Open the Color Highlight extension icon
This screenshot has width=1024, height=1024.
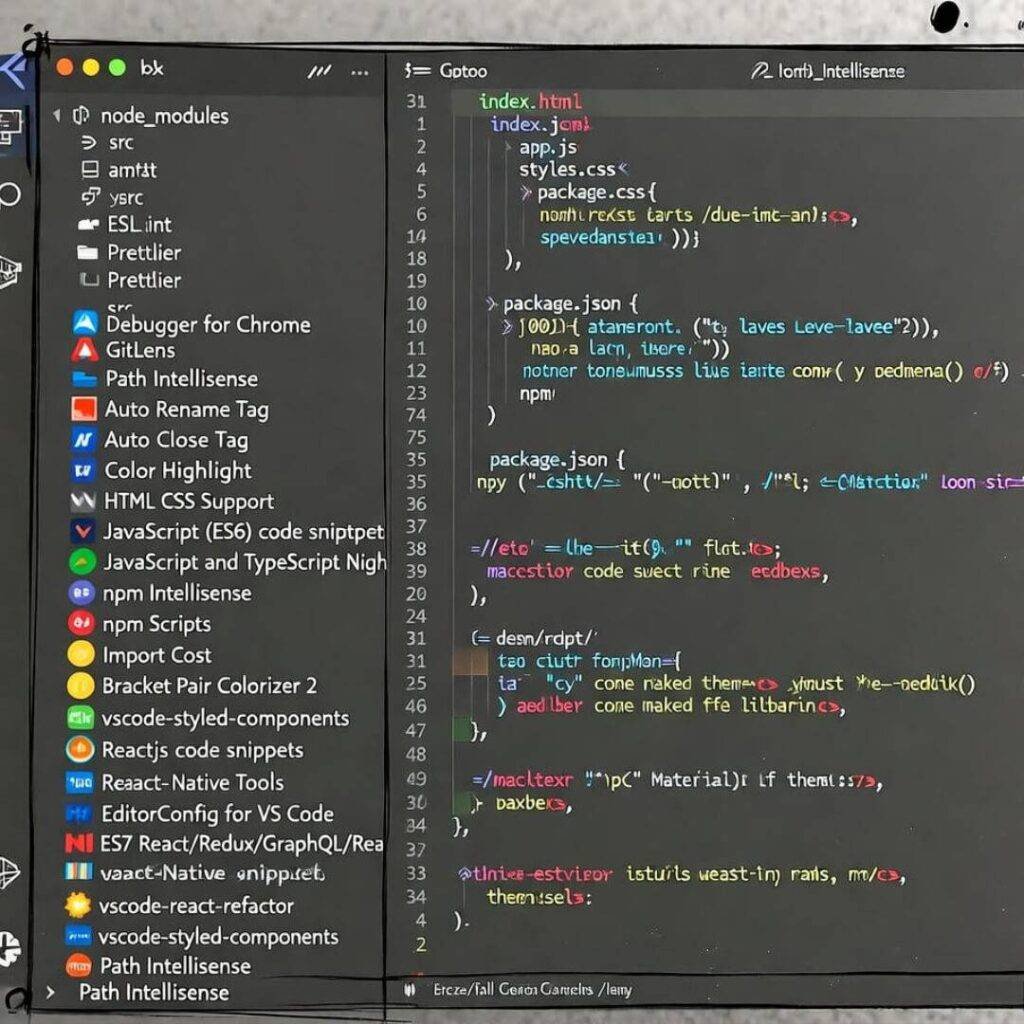[x=85, y=470]
